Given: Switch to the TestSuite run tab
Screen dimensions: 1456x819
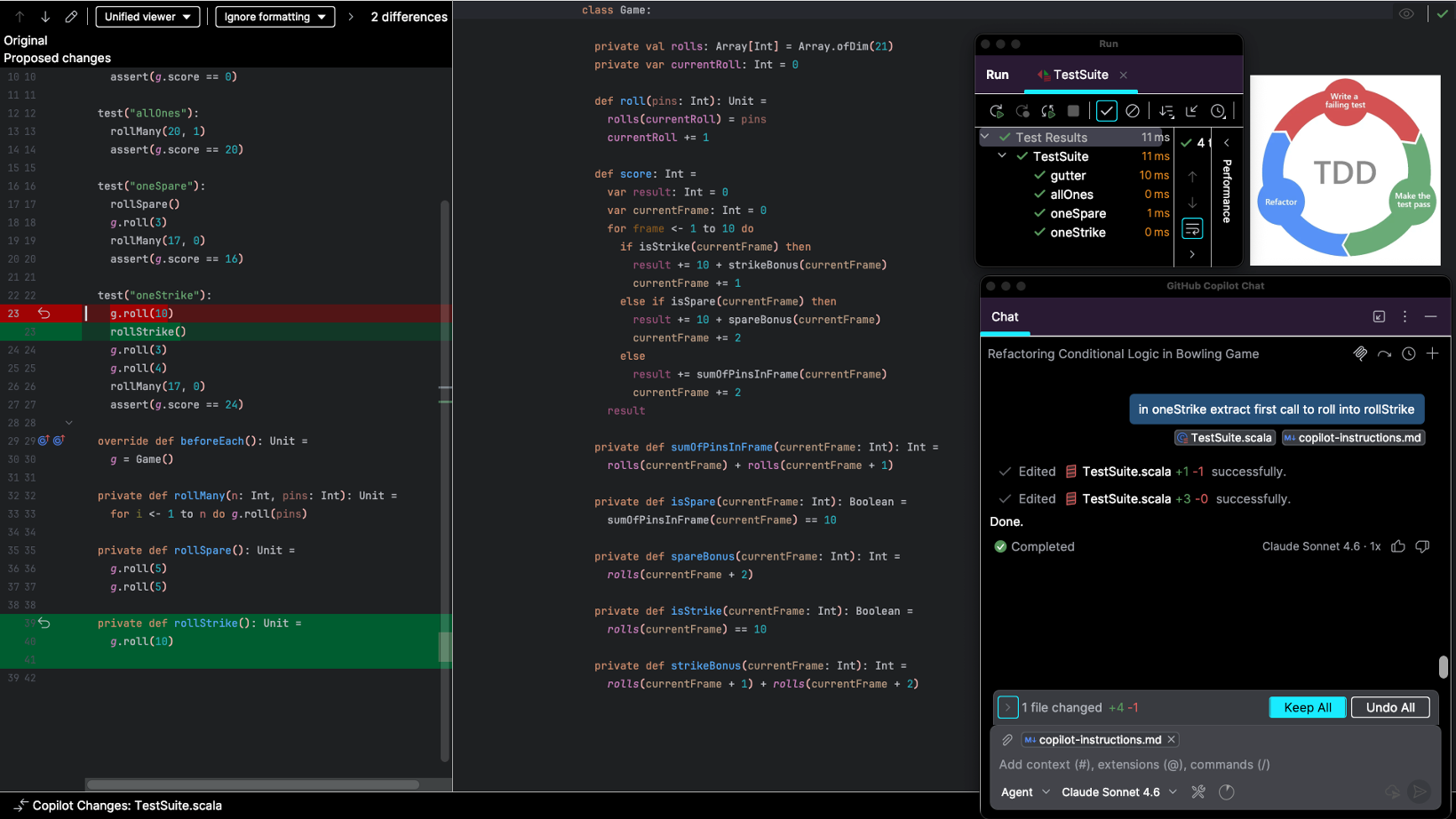Looking at the screenshot, I should coord(1079,75).
